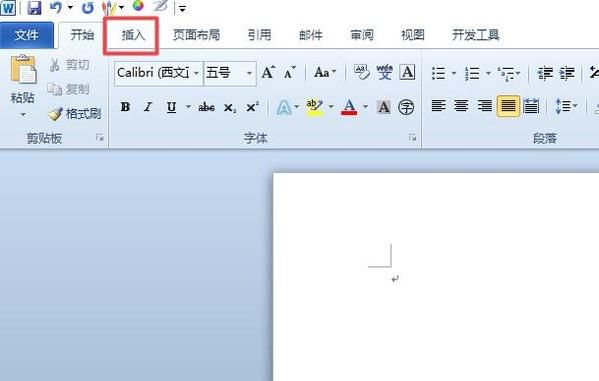Toggle bold formatting
The width and height of the screenshot is (599, 381).
point(125,107)
